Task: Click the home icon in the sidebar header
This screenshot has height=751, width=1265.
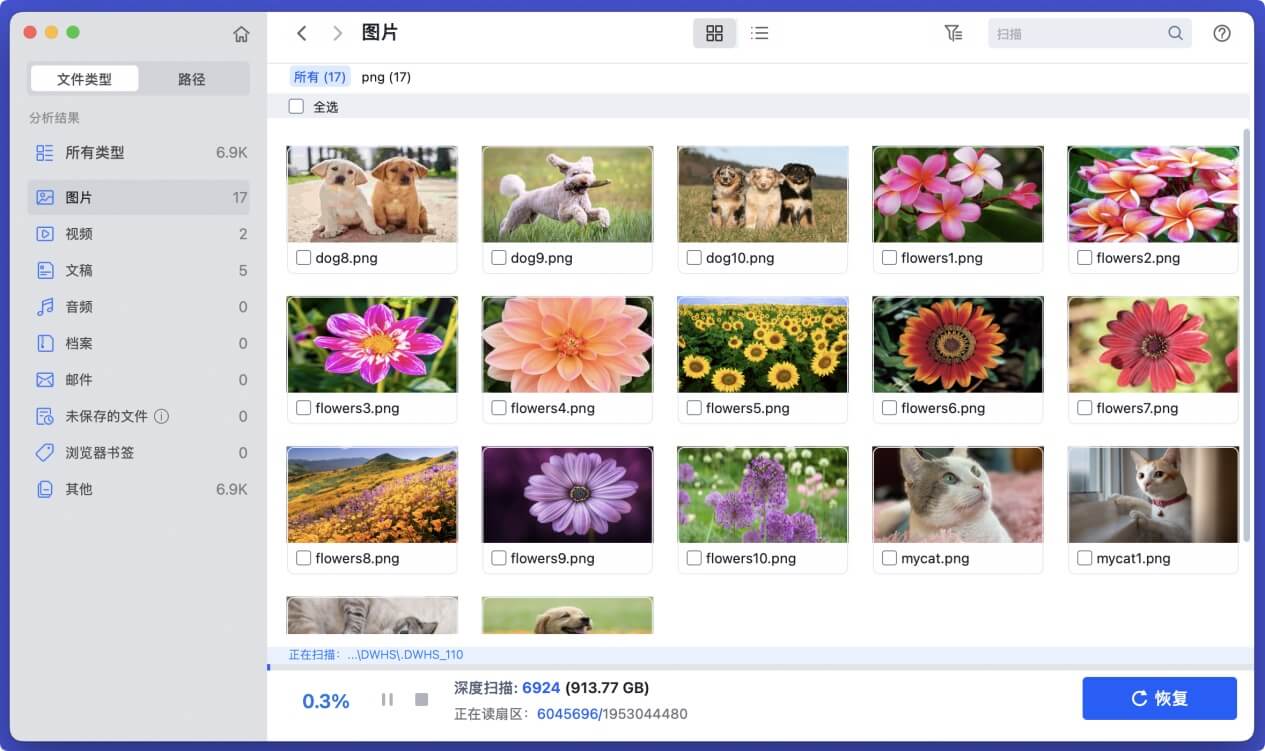Action: point(241,32)
